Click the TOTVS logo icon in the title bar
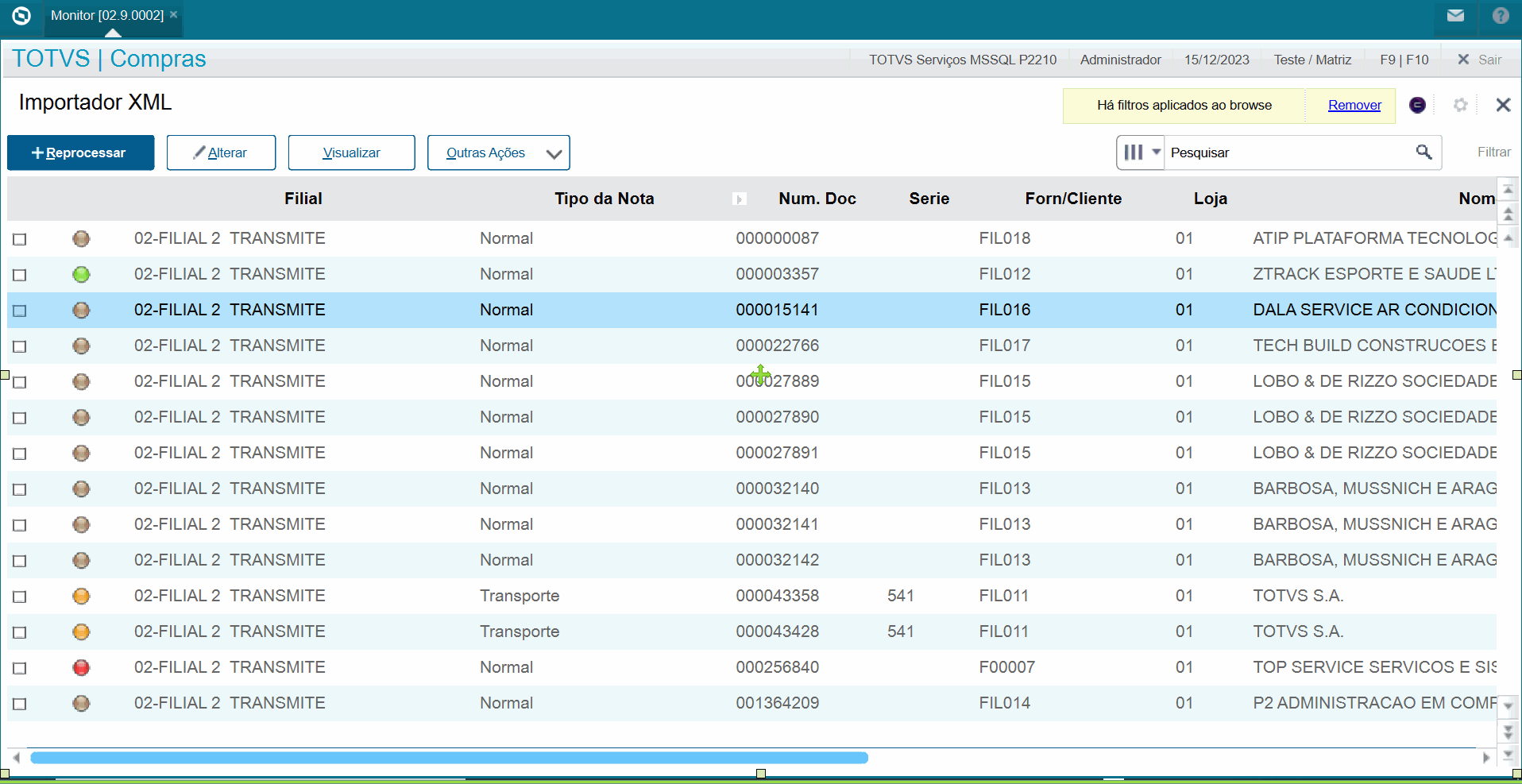Viewport: 1522px width, 784px height. [x=21, y=15]
